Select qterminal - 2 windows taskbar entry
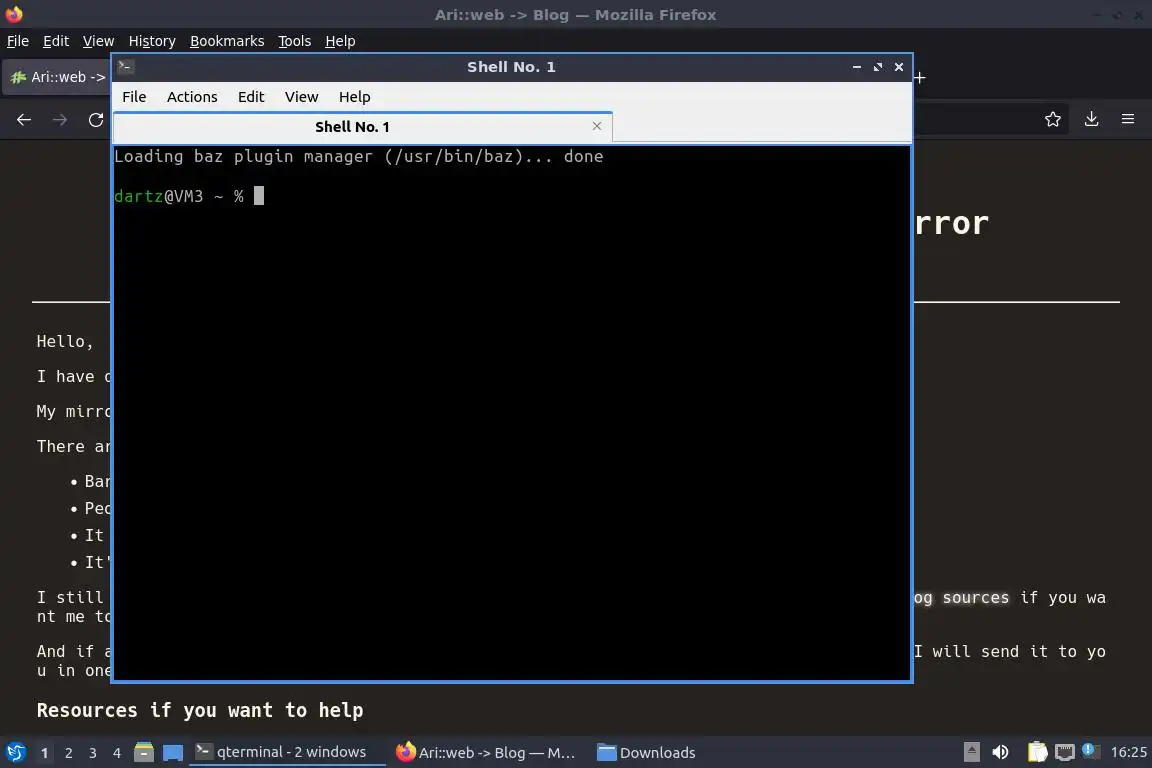Image resolution: width=1152 pixels, height=768 pixels. 287,752
